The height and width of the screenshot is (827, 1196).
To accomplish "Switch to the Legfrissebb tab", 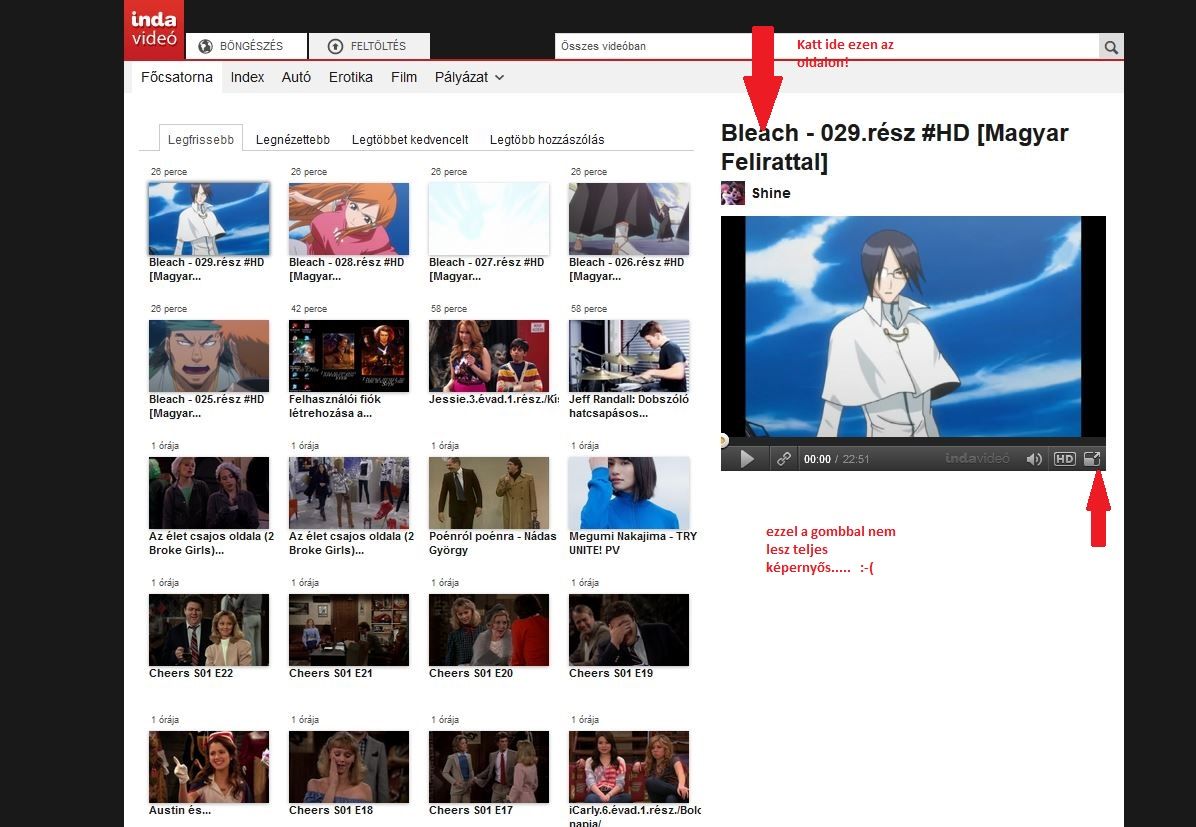I will pos(201,139).
